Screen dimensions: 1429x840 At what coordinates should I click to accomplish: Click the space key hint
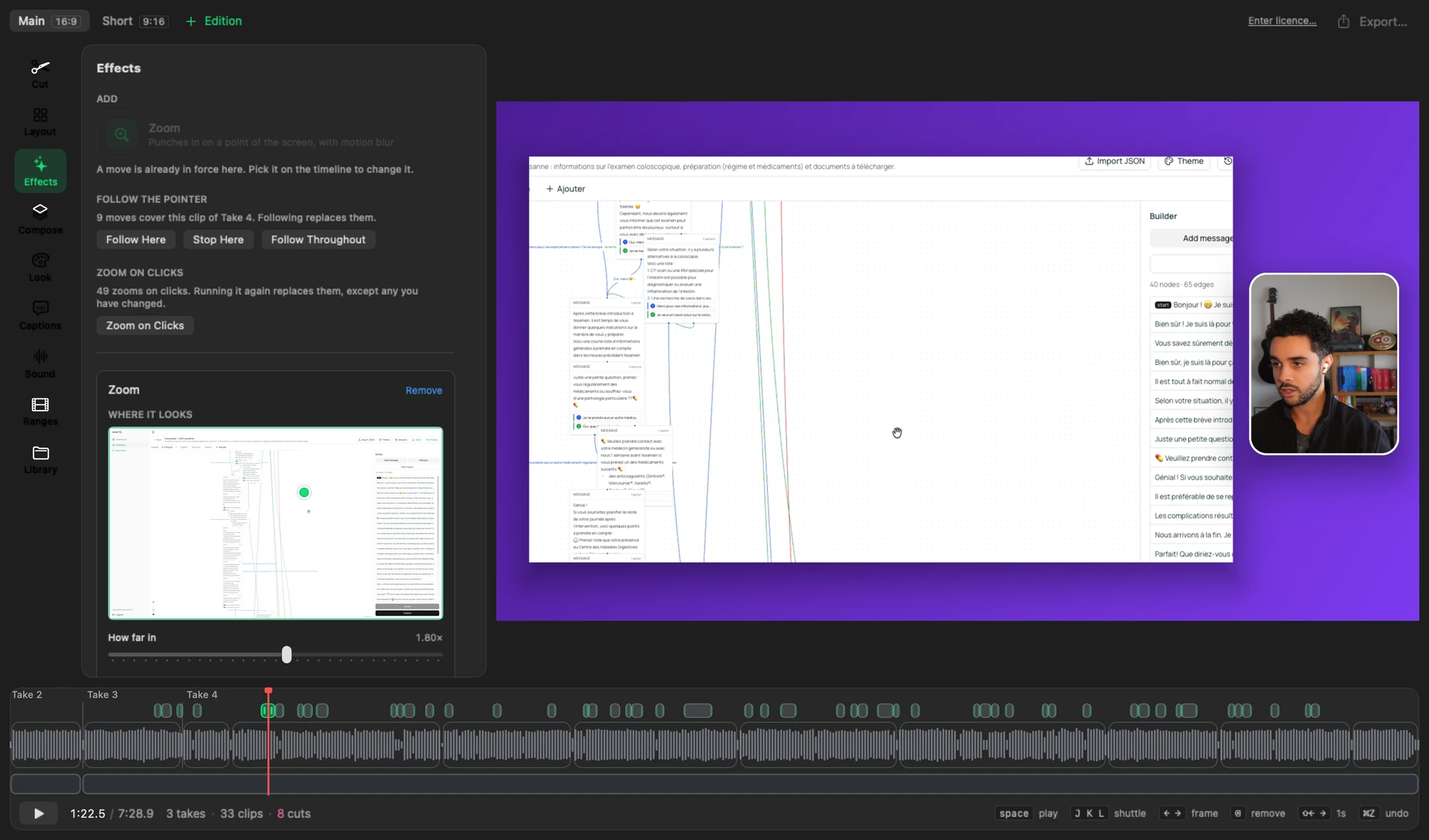click(1014, 814)
